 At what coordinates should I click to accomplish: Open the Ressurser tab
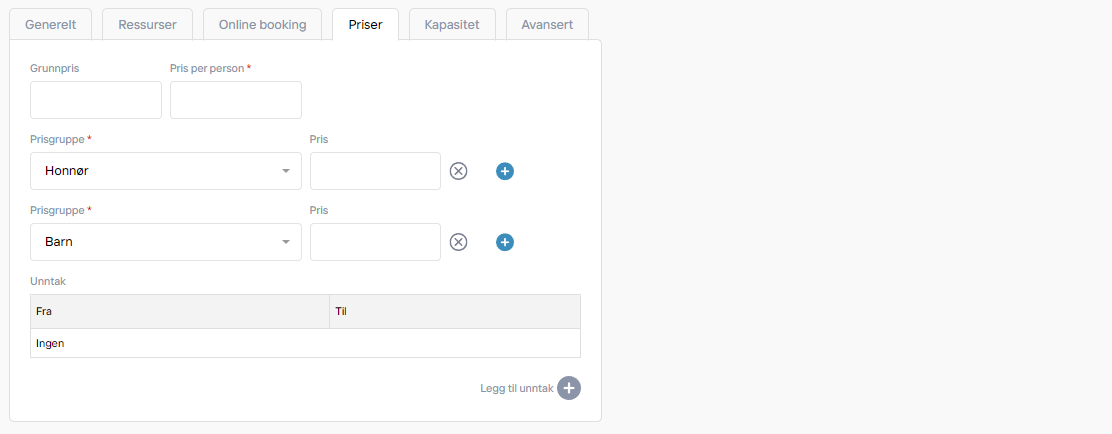(148, 25)
